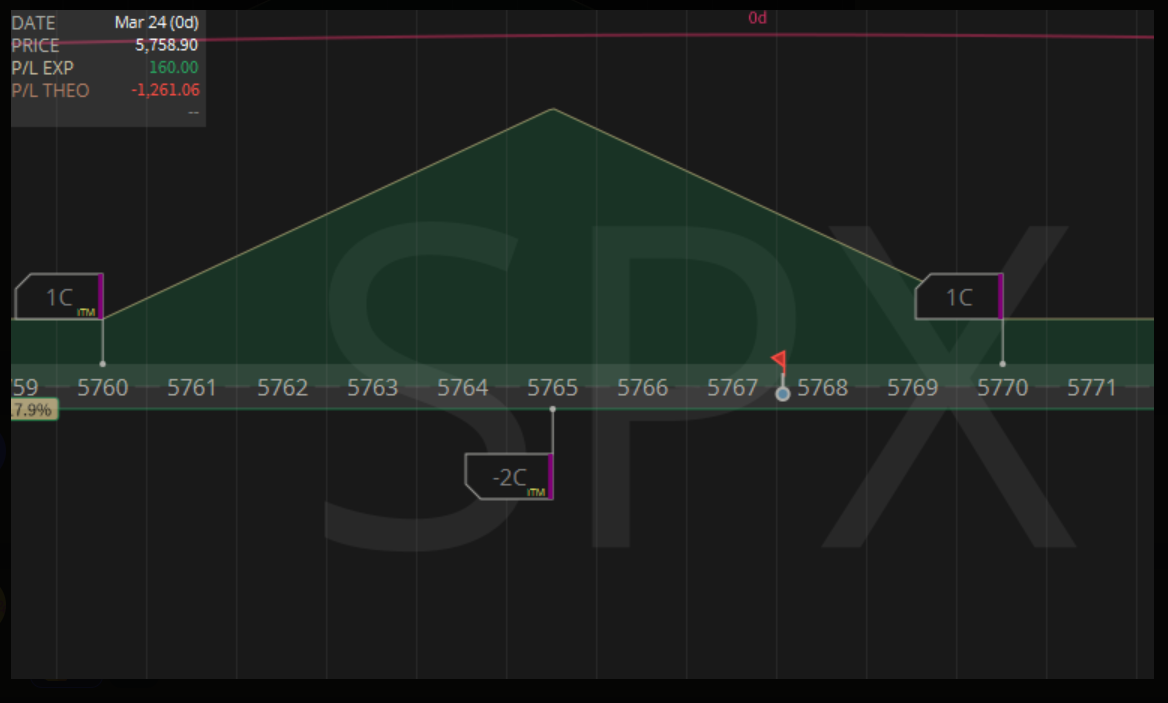This screenshot has height=703, width=1168.
Task: Click the blue circle current price handle
Action: click(782, 394)
